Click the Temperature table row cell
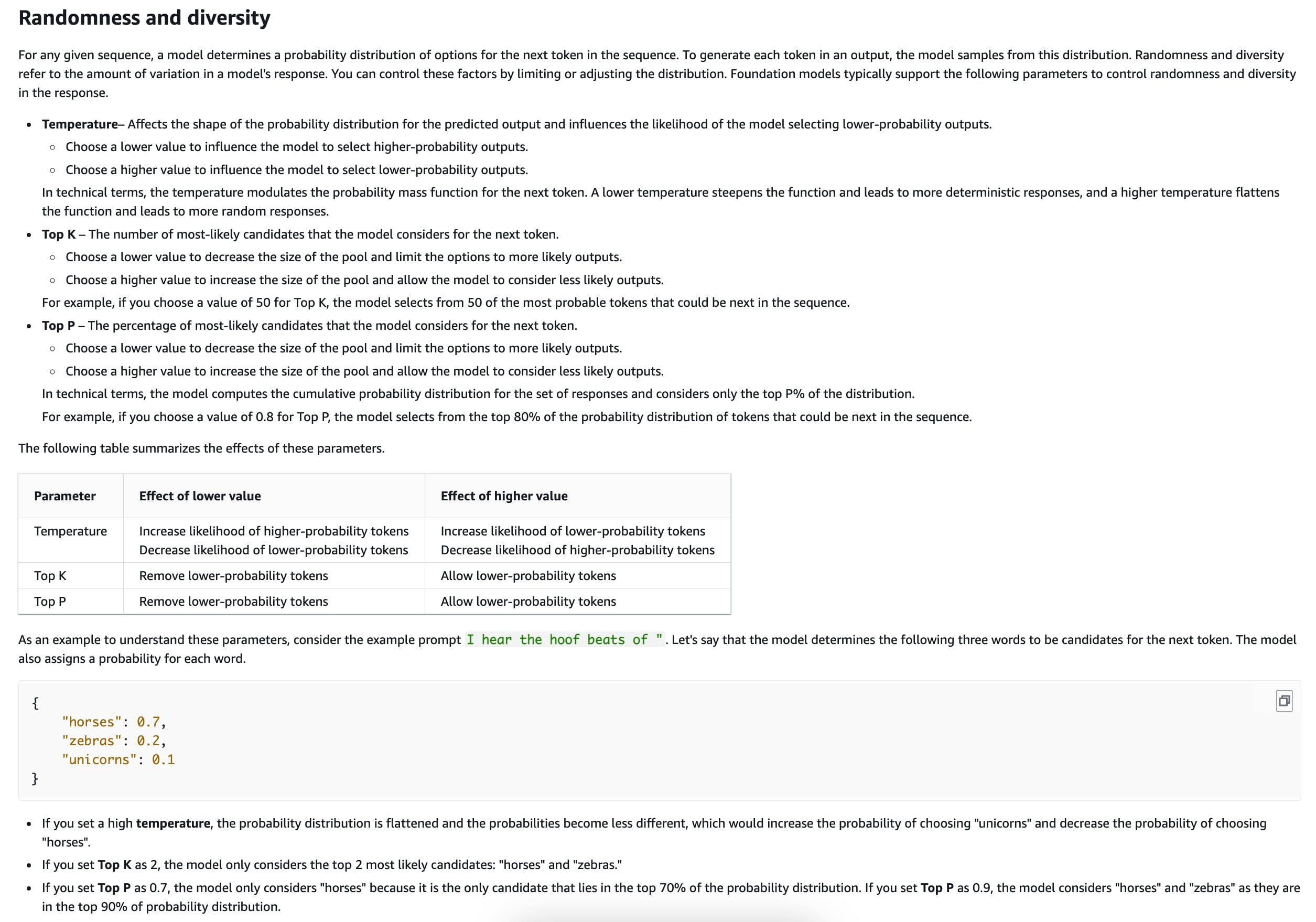This screenshot has height=922, width=1316. pos(70,531)
